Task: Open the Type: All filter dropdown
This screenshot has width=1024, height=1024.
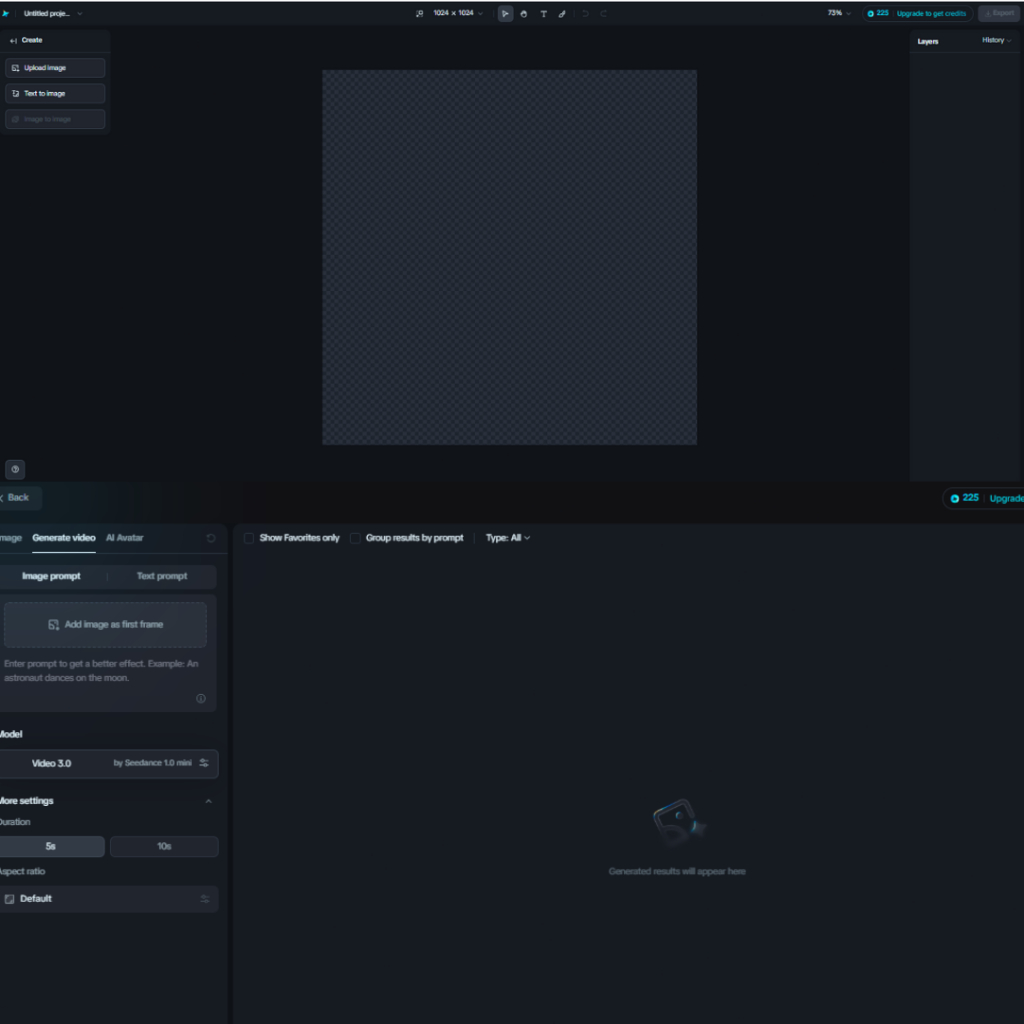Action: coord(508,538)
